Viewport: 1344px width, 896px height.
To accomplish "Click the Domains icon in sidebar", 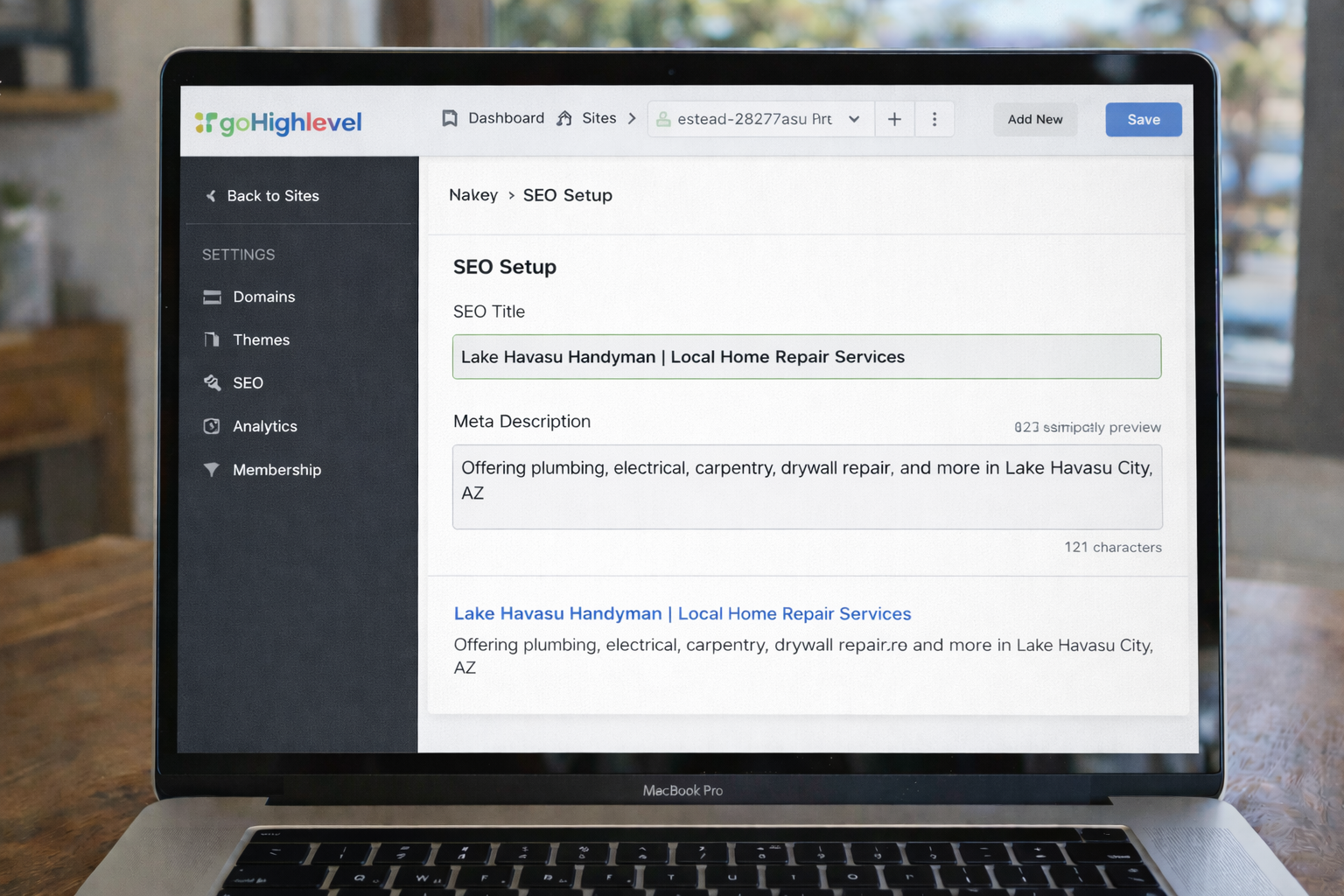I will 212,297.
